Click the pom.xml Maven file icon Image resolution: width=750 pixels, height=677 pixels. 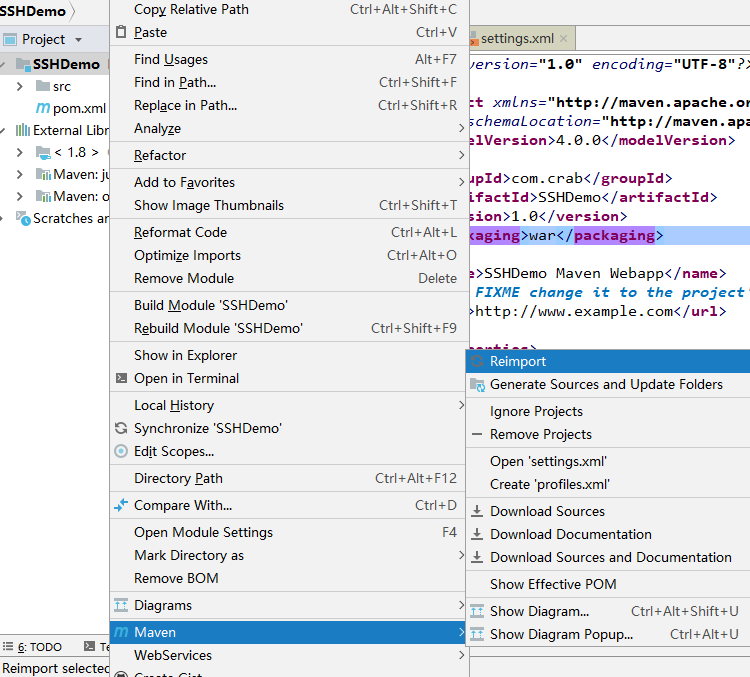click(43, 108)
